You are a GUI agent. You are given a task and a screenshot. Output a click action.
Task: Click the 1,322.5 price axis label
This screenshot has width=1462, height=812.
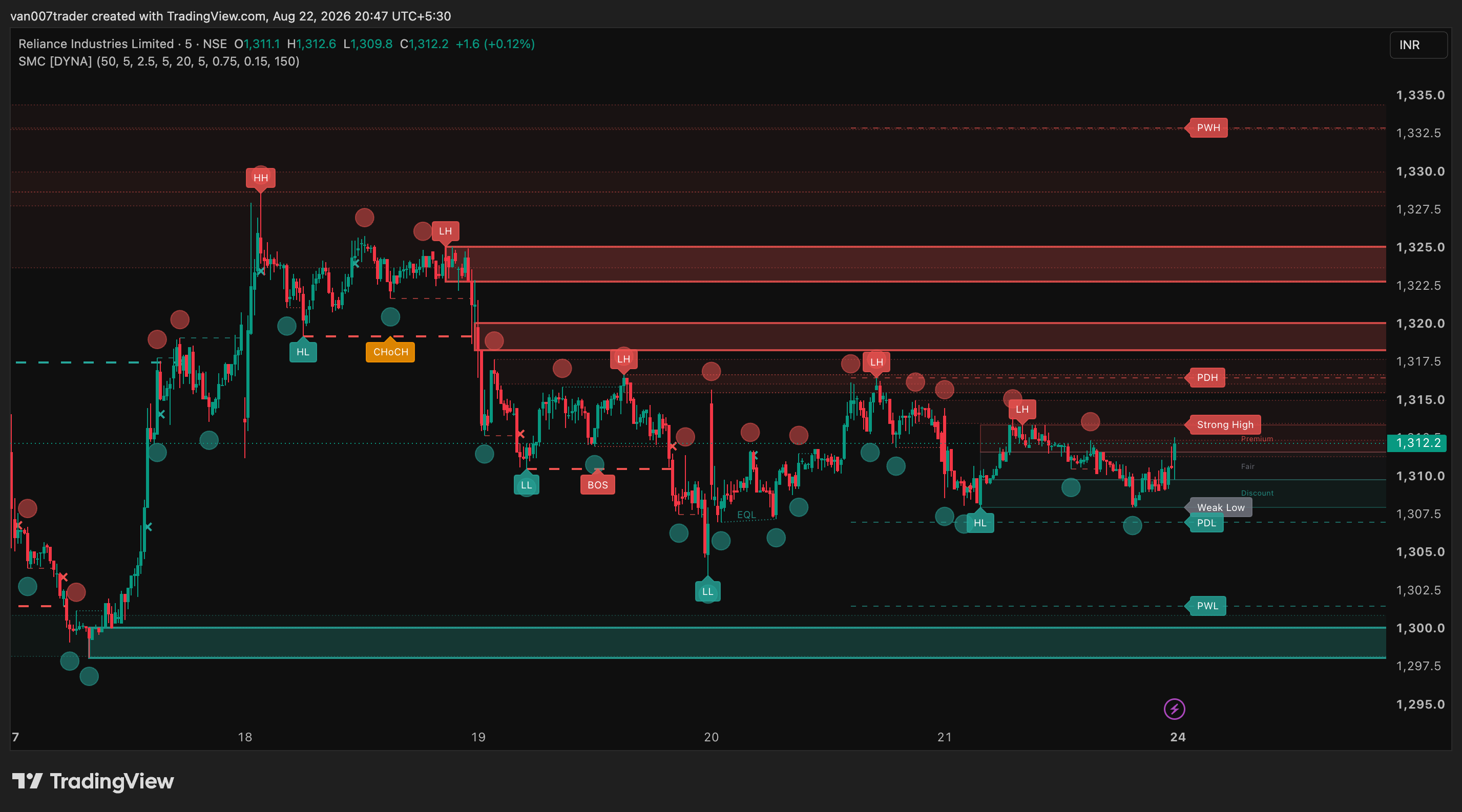coord(1418,285)
